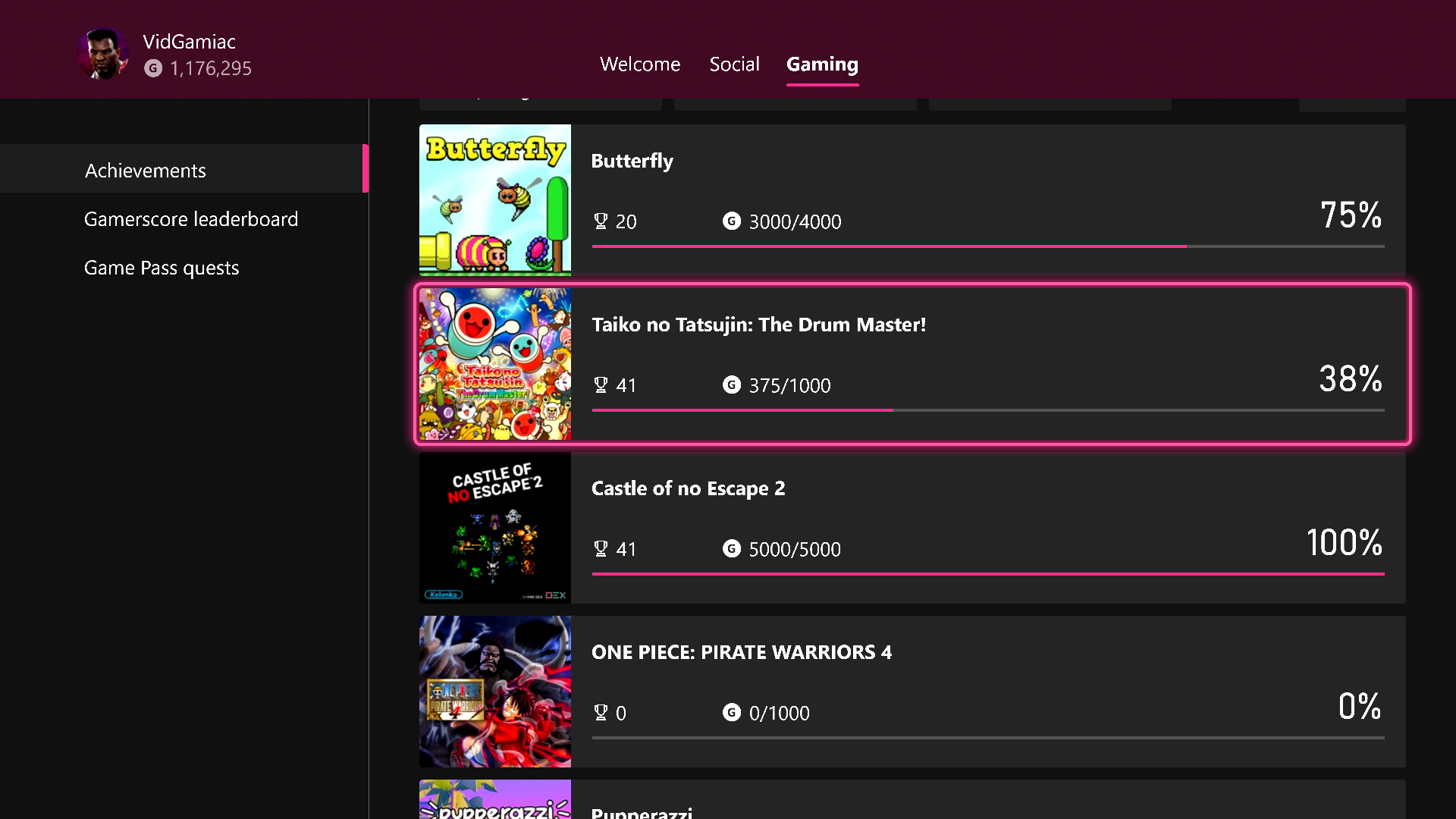Select the Butterfly game title

[x=632, y=162]
